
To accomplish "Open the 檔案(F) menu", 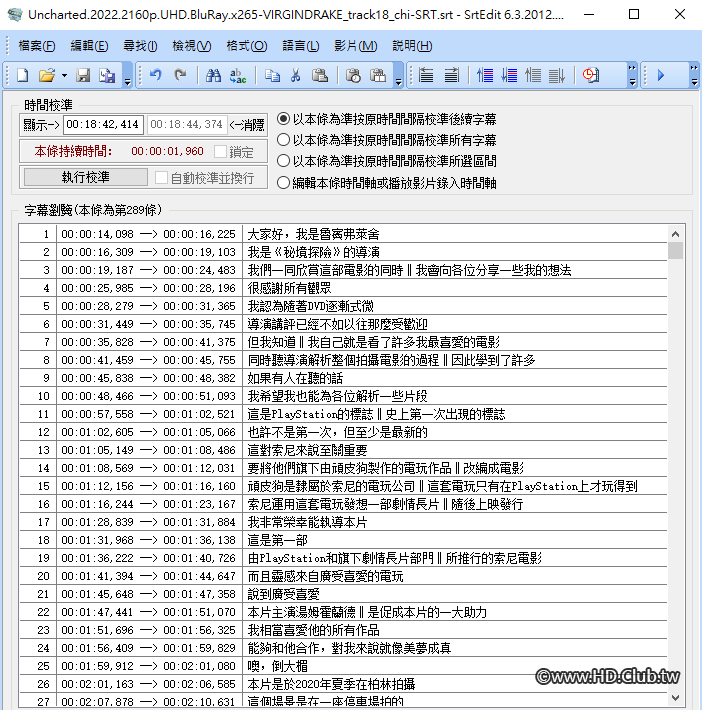I will click(37, 46).
